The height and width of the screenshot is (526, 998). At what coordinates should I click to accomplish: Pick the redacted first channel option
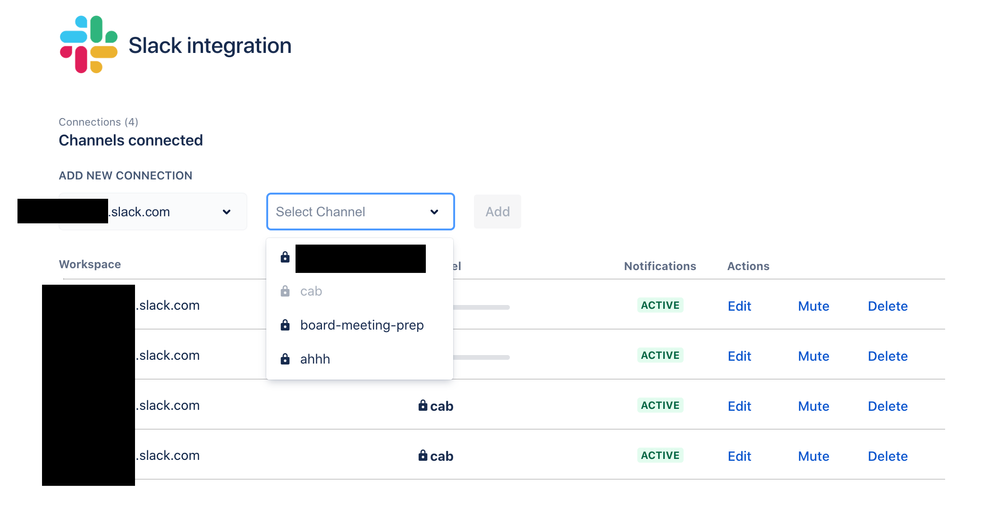pos(360,258)
